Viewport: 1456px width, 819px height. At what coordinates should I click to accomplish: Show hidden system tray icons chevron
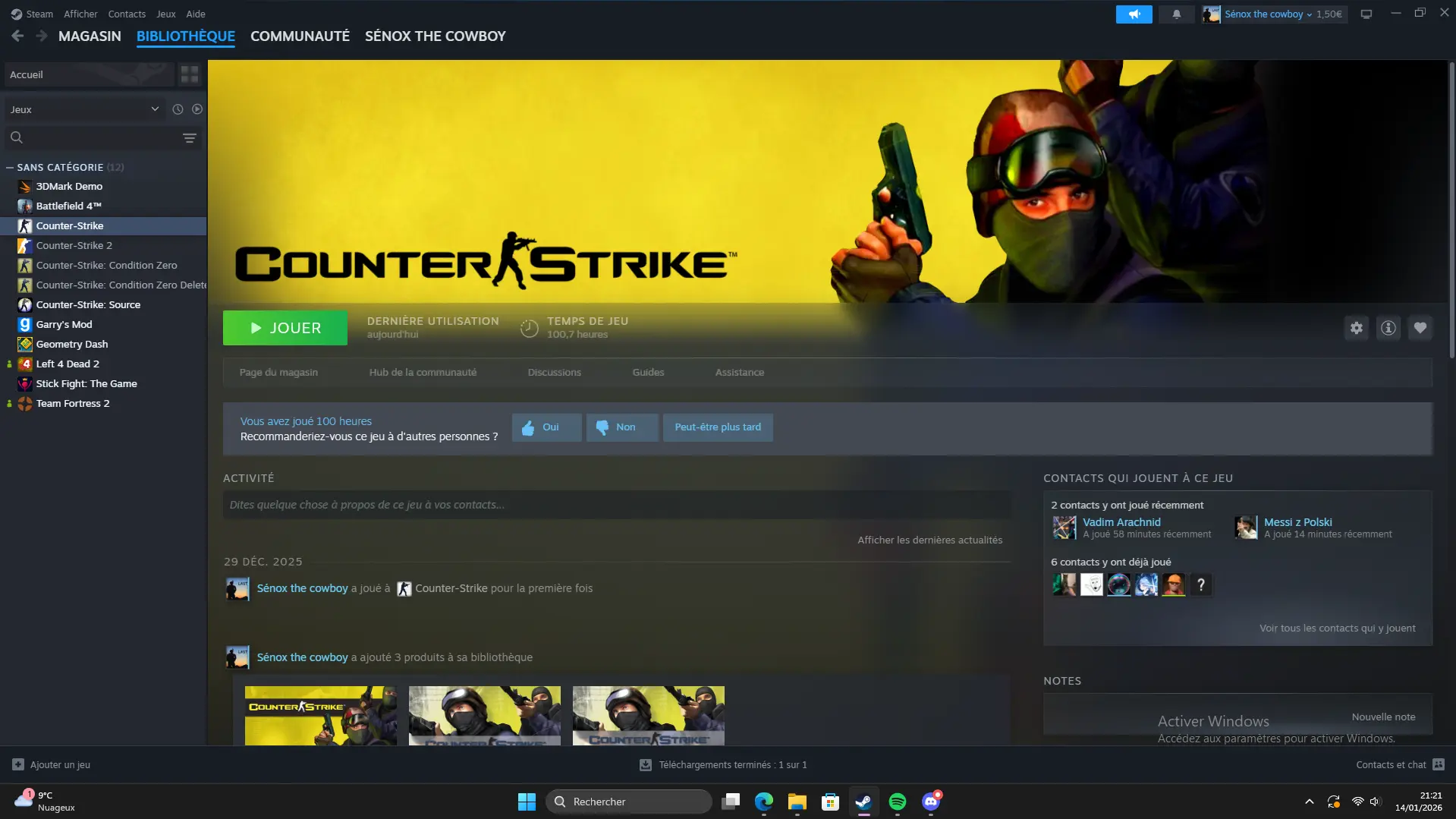(x=1309, y=802)
